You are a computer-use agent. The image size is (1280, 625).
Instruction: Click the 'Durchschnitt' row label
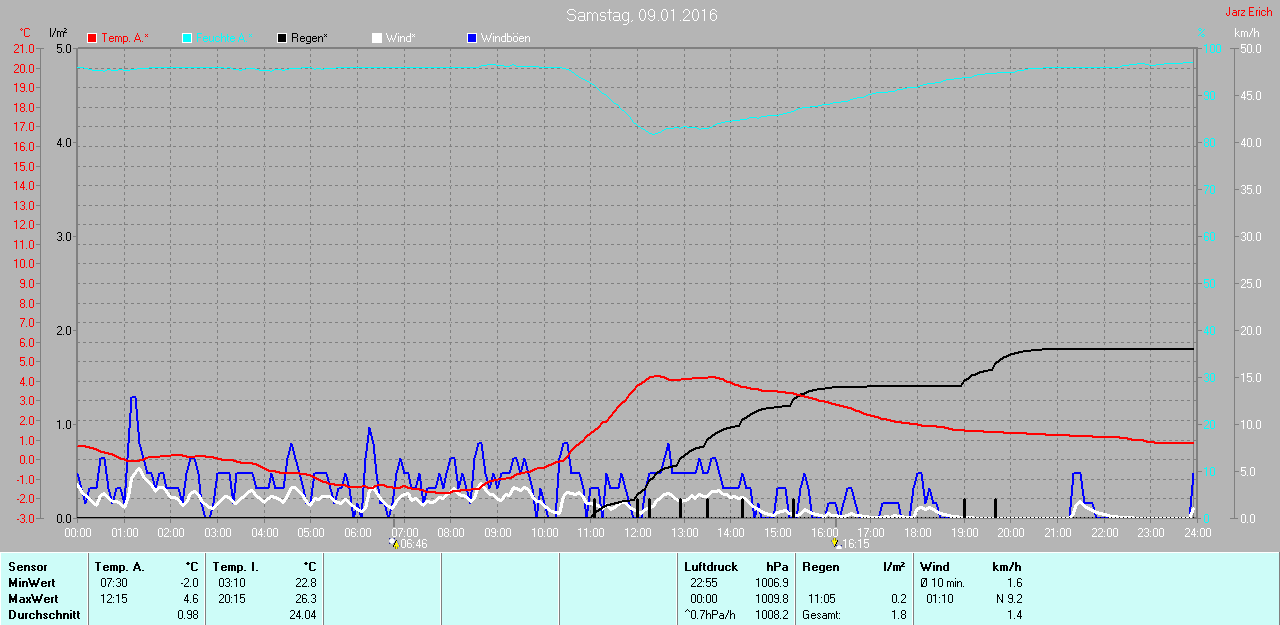tap(44, 615)
